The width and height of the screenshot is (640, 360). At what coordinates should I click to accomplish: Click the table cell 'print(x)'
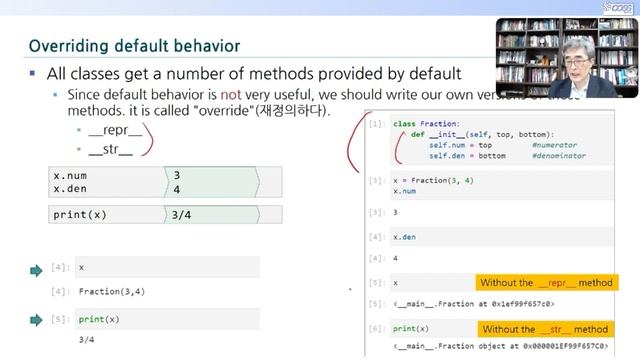pos(80,215)
